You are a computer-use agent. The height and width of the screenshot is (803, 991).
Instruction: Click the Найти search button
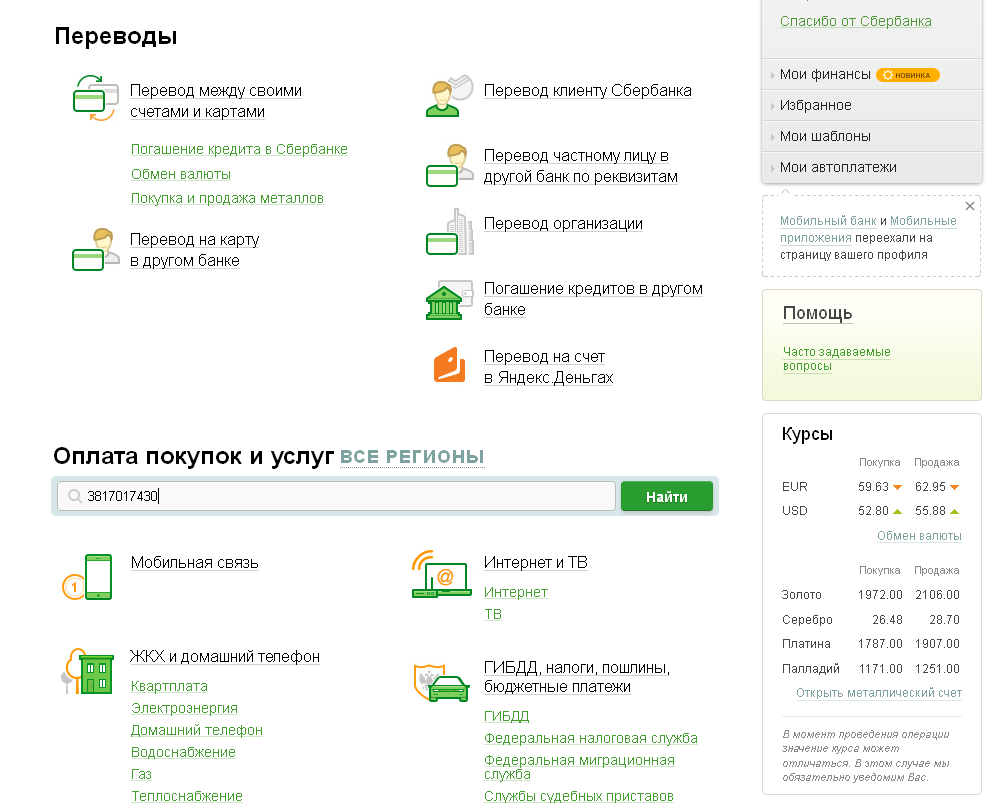[x=667, y=497]
